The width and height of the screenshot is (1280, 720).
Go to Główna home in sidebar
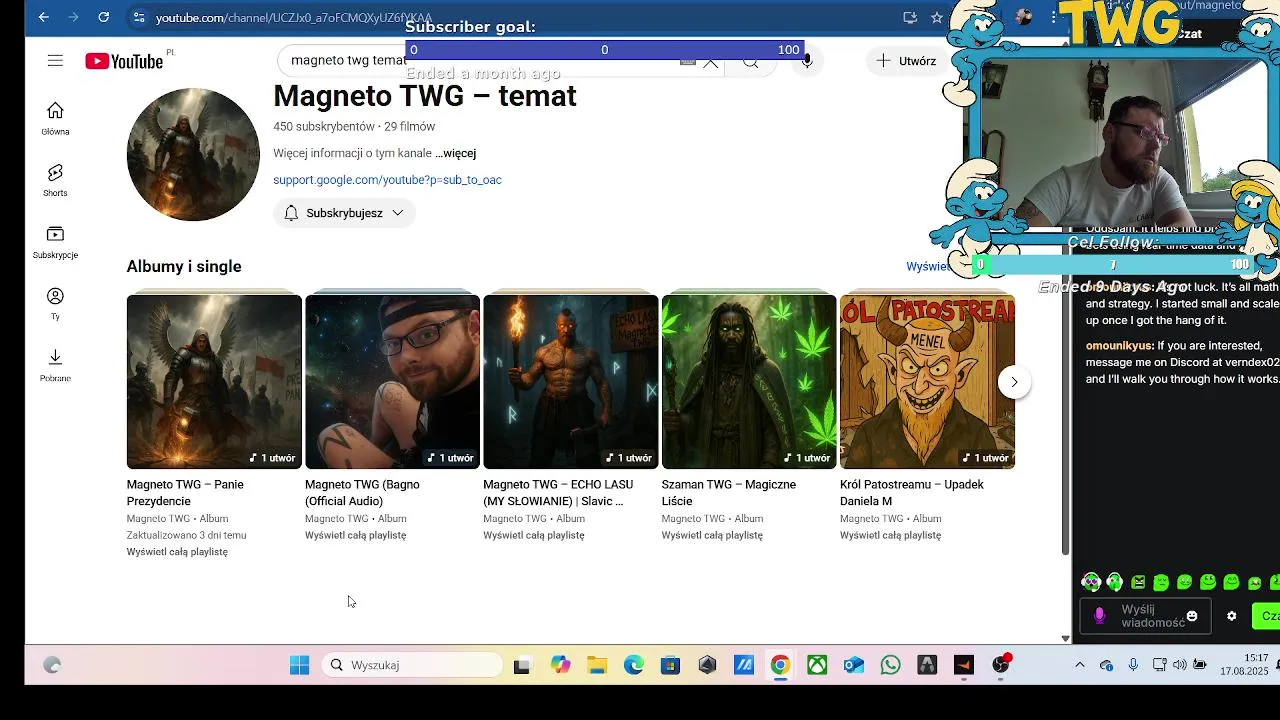[x=55, y=118]
